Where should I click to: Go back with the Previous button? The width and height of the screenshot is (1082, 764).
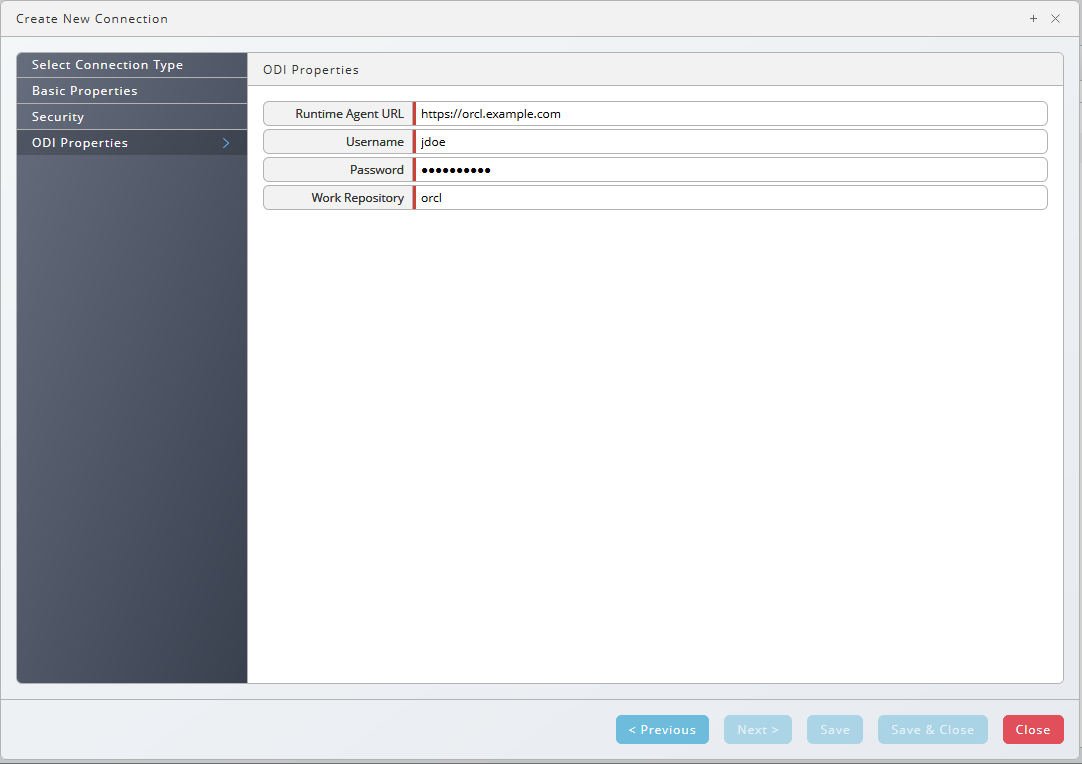[x=662, y=729]
